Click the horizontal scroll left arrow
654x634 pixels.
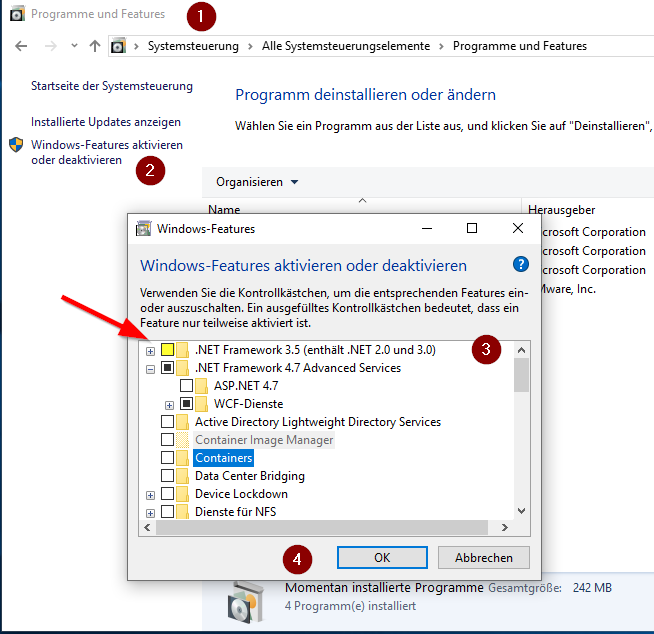point(147,528)
